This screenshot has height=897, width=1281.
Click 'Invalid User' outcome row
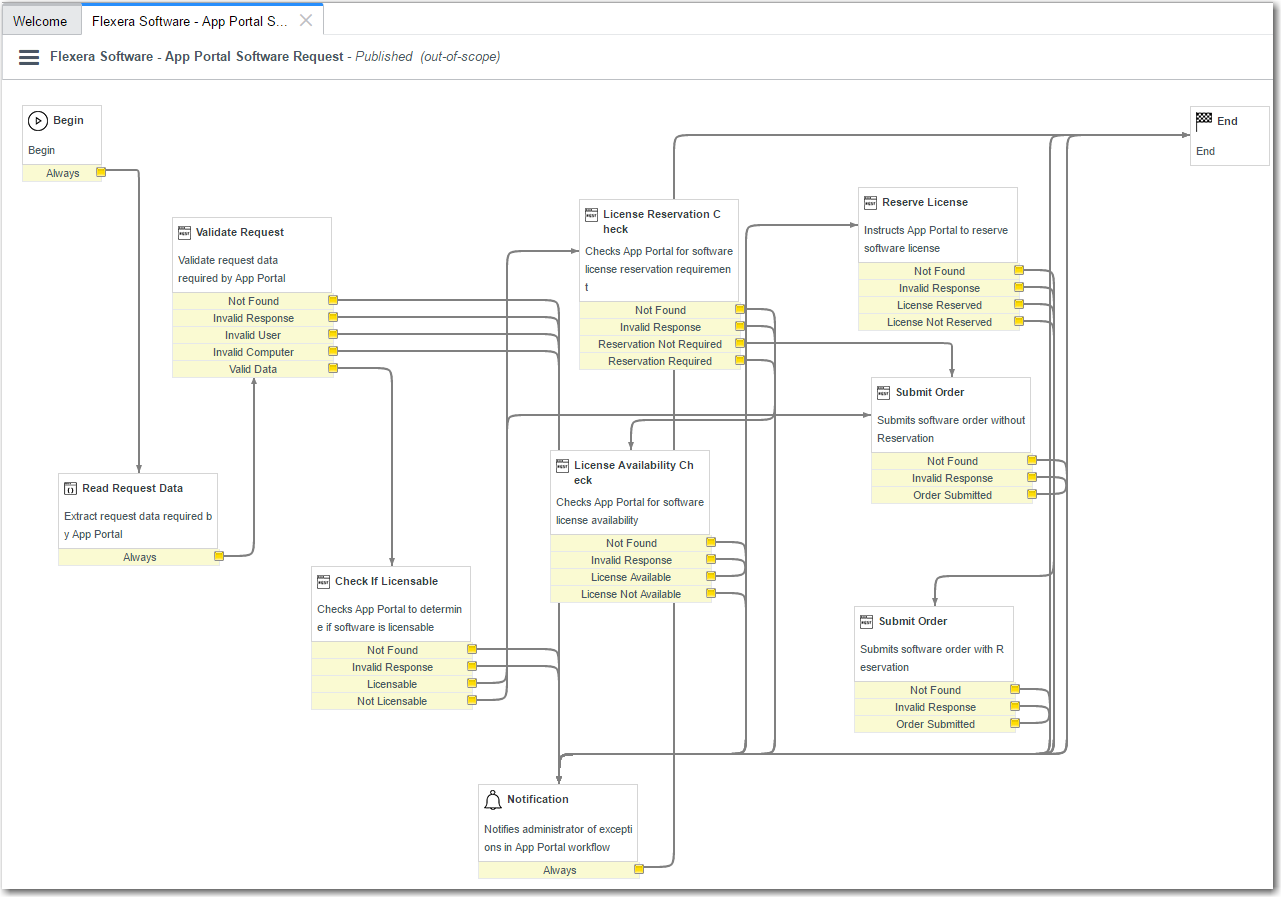(253, 335)
